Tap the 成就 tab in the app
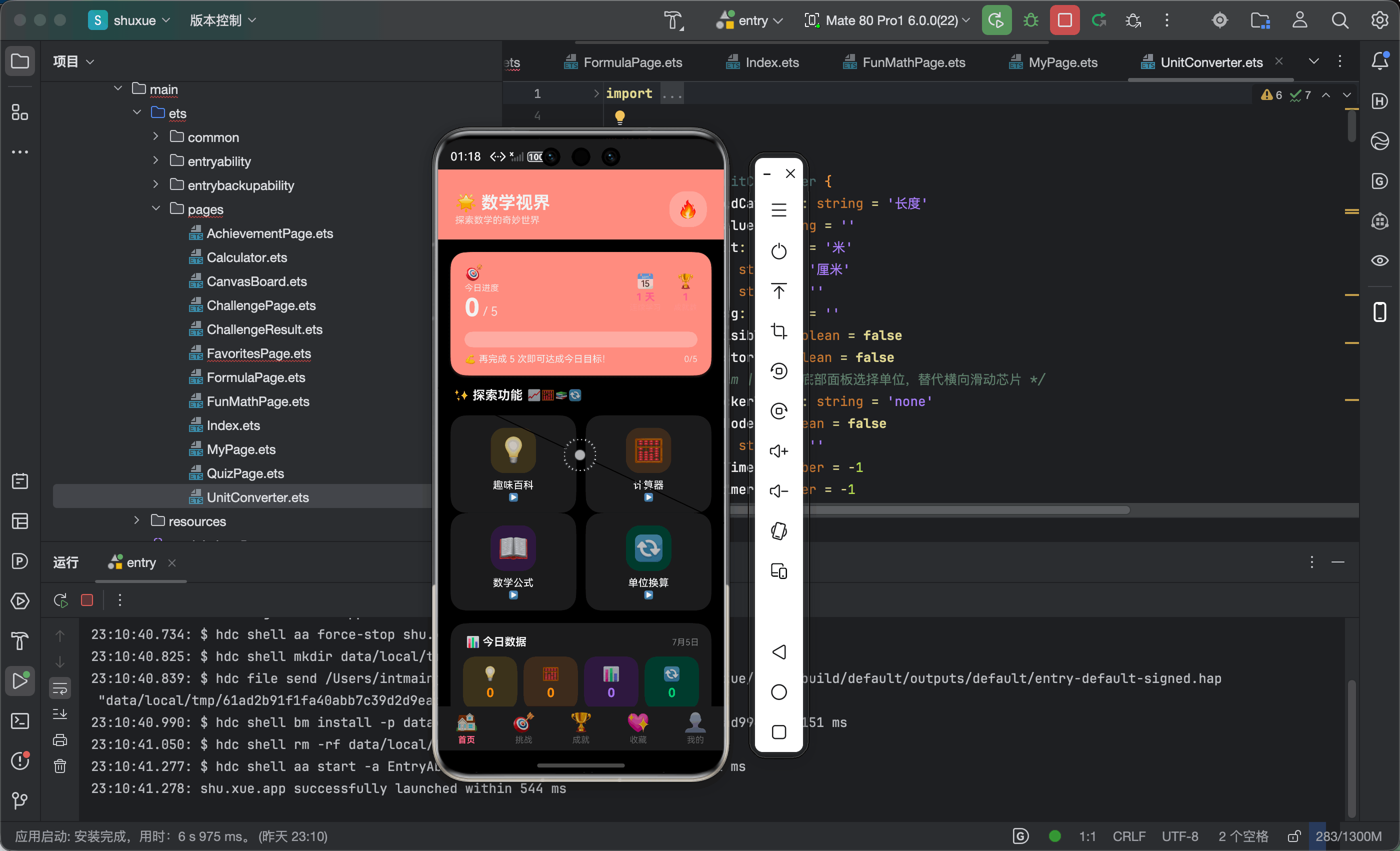This screenshot has height=851, width=1400. tap(580, 728)
